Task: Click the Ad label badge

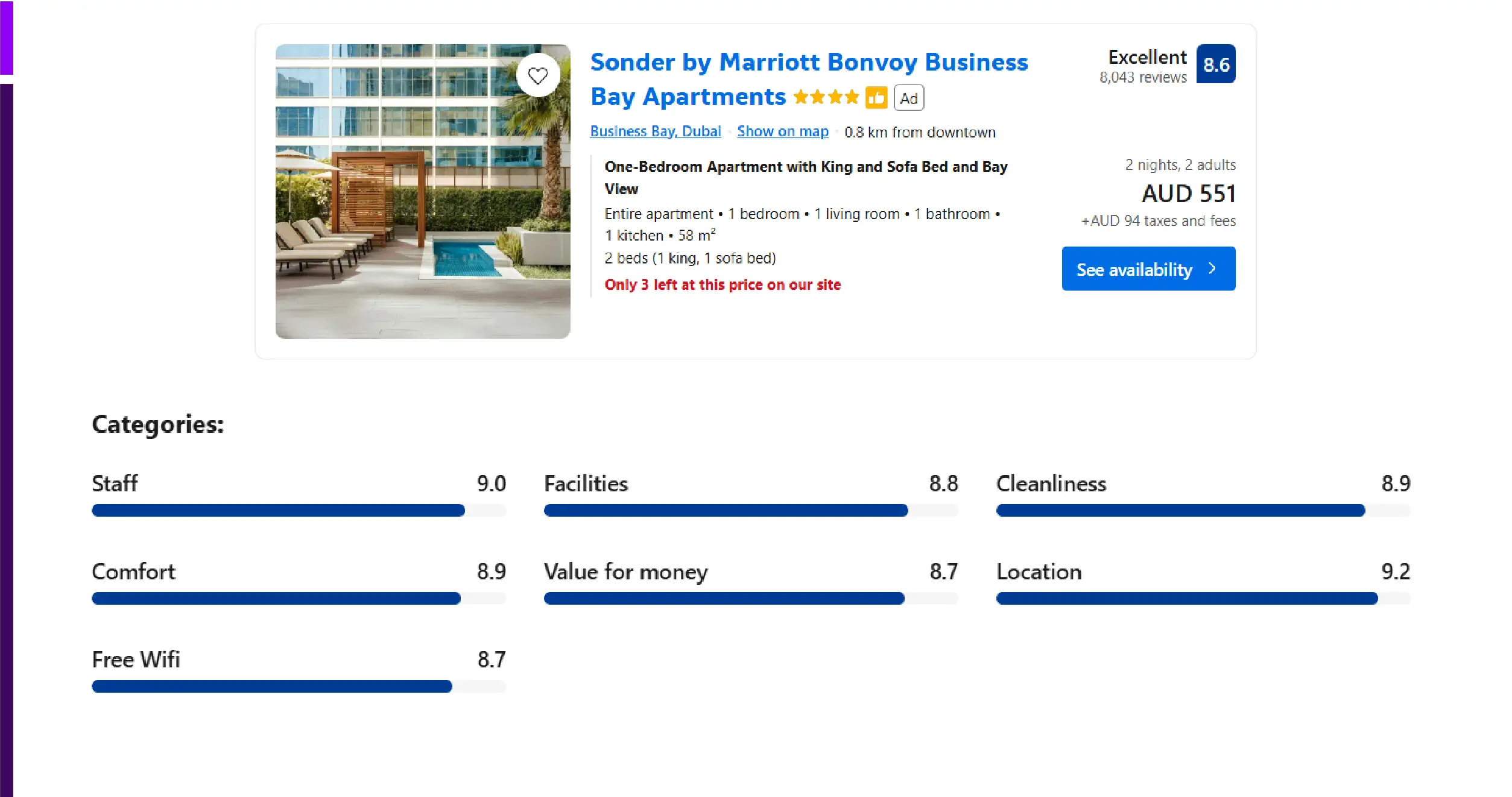Action: [908, 98]
